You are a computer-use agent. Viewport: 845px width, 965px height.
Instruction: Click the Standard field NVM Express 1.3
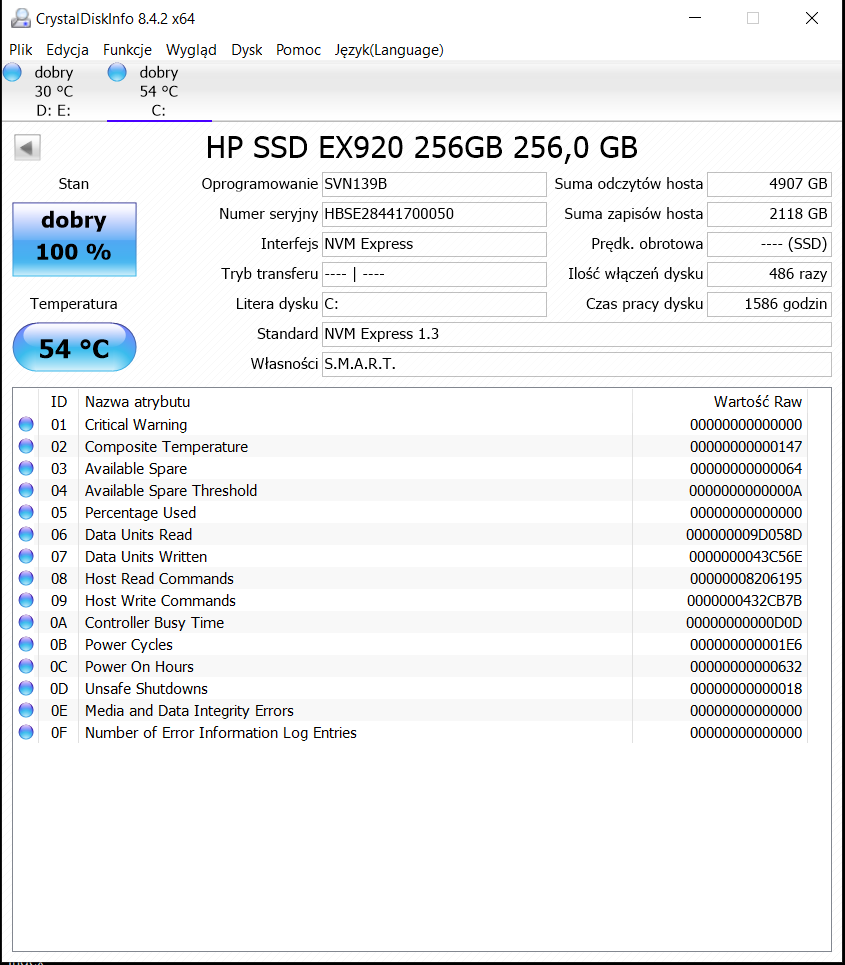[577, 334]
